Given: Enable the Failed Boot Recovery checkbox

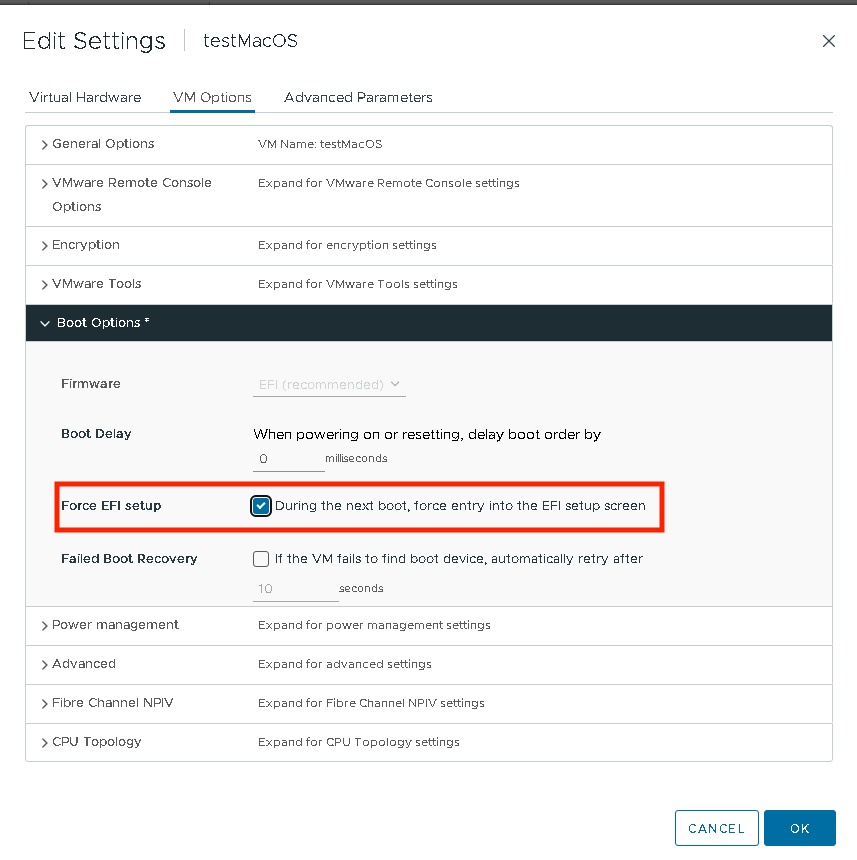Looking at the screenshot, I should pyautogui.click(x=260, y=559).
